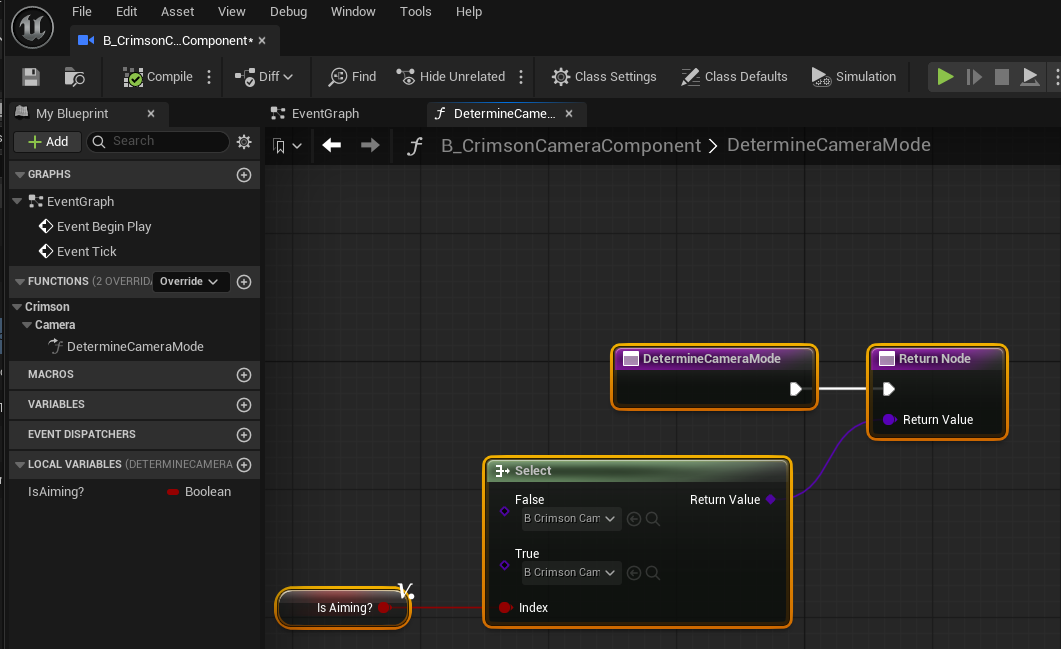This screenshot has width=1061, height=649.
Task: Collapse the FUNCTIONS section
Action: (x=20, y=282)
